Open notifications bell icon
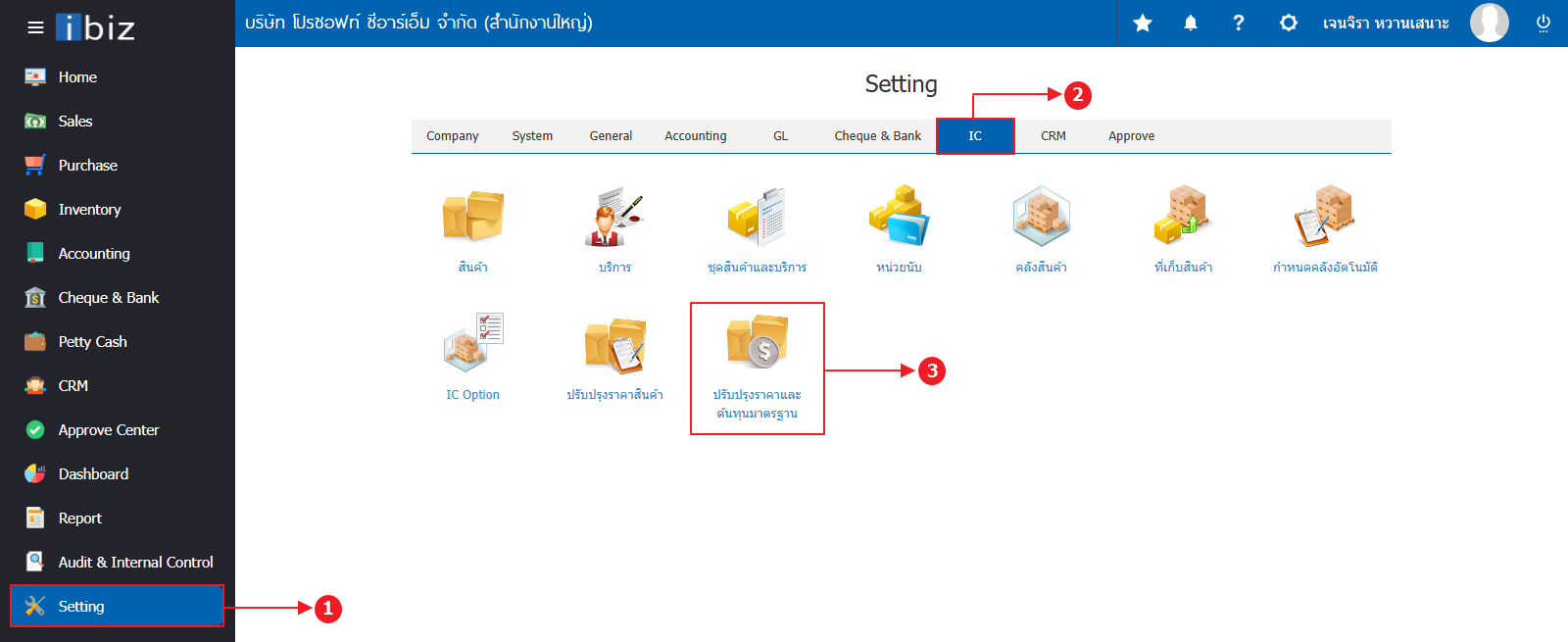1568x642 pixels. pyautogui.click(x=1191, y=24)
